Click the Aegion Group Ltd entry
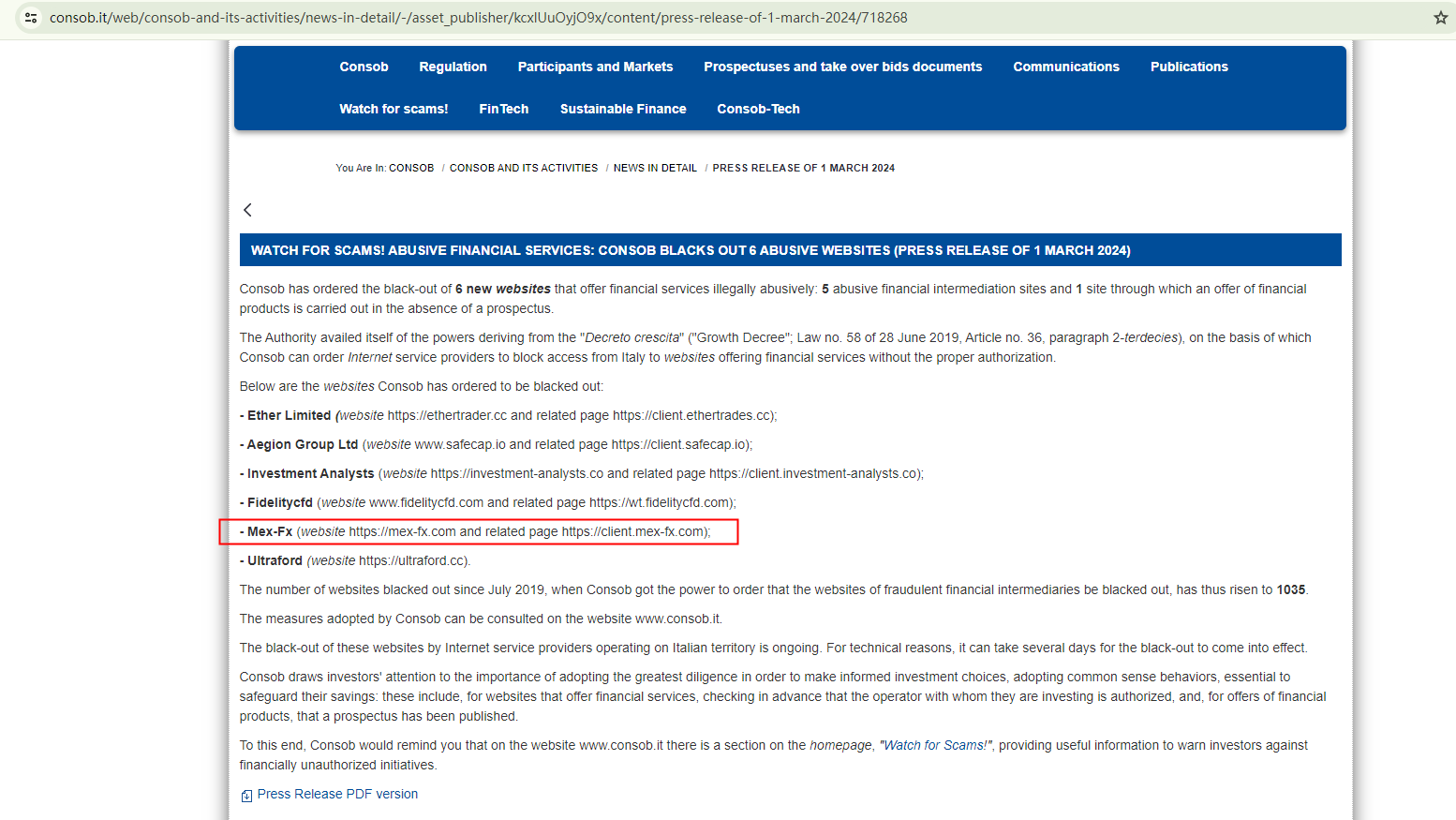Screen dimensions: 1456x820 497,444
